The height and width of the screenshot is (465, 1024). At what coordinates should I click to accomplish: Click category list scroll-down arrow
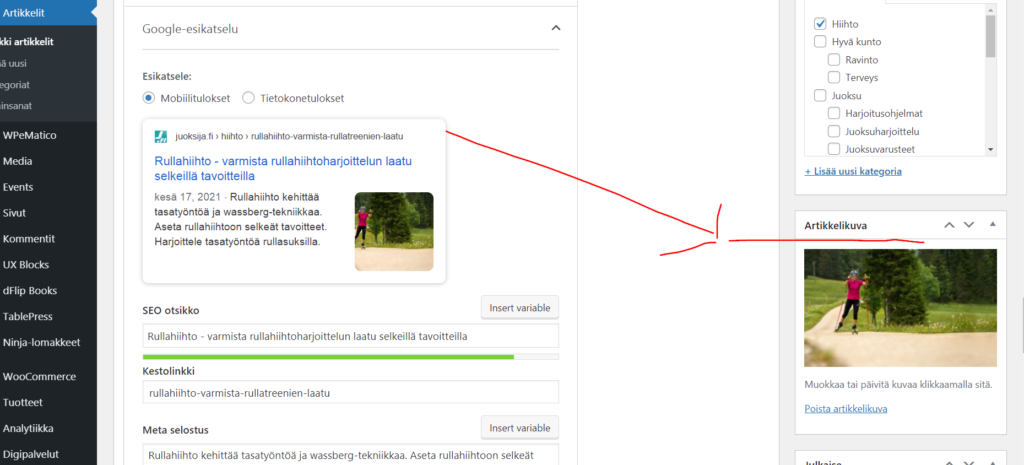[991, 150]
